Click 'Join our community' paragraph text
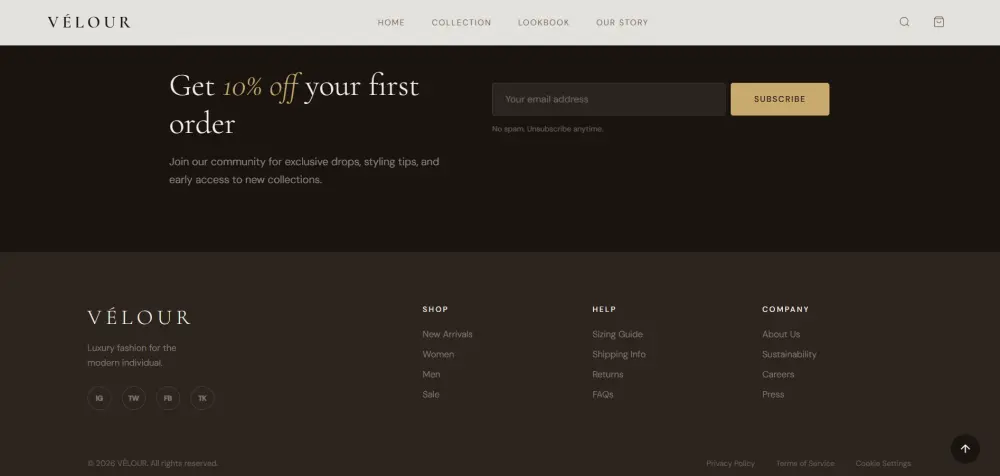The image size is (1000, 476). pyautogui.click(x=304, y=171)
